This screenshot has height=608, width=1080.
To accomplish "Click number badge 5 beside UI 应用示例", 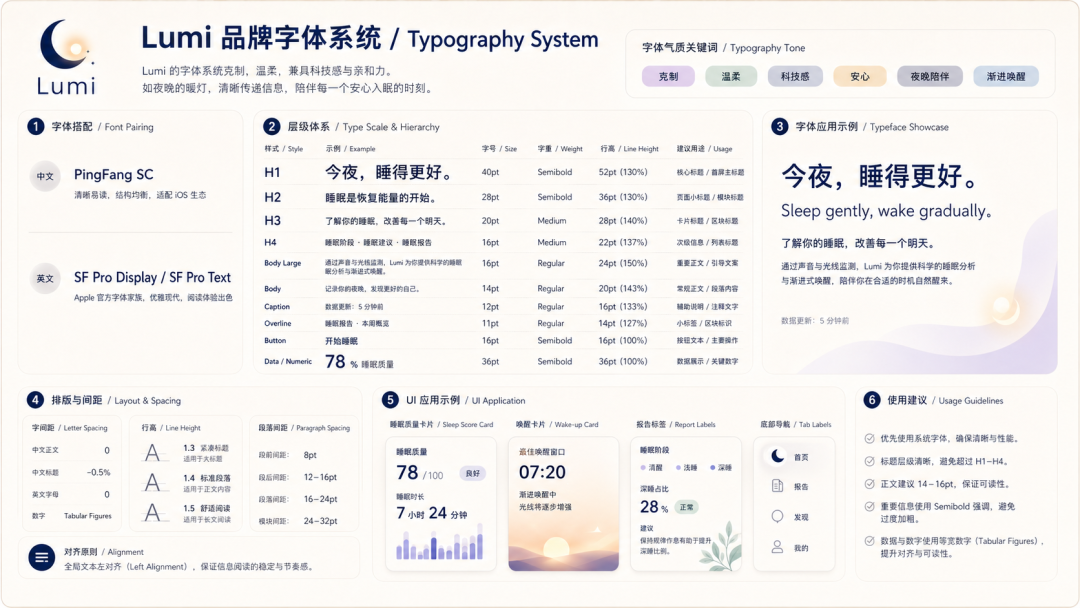I will (x=390, y=400).
